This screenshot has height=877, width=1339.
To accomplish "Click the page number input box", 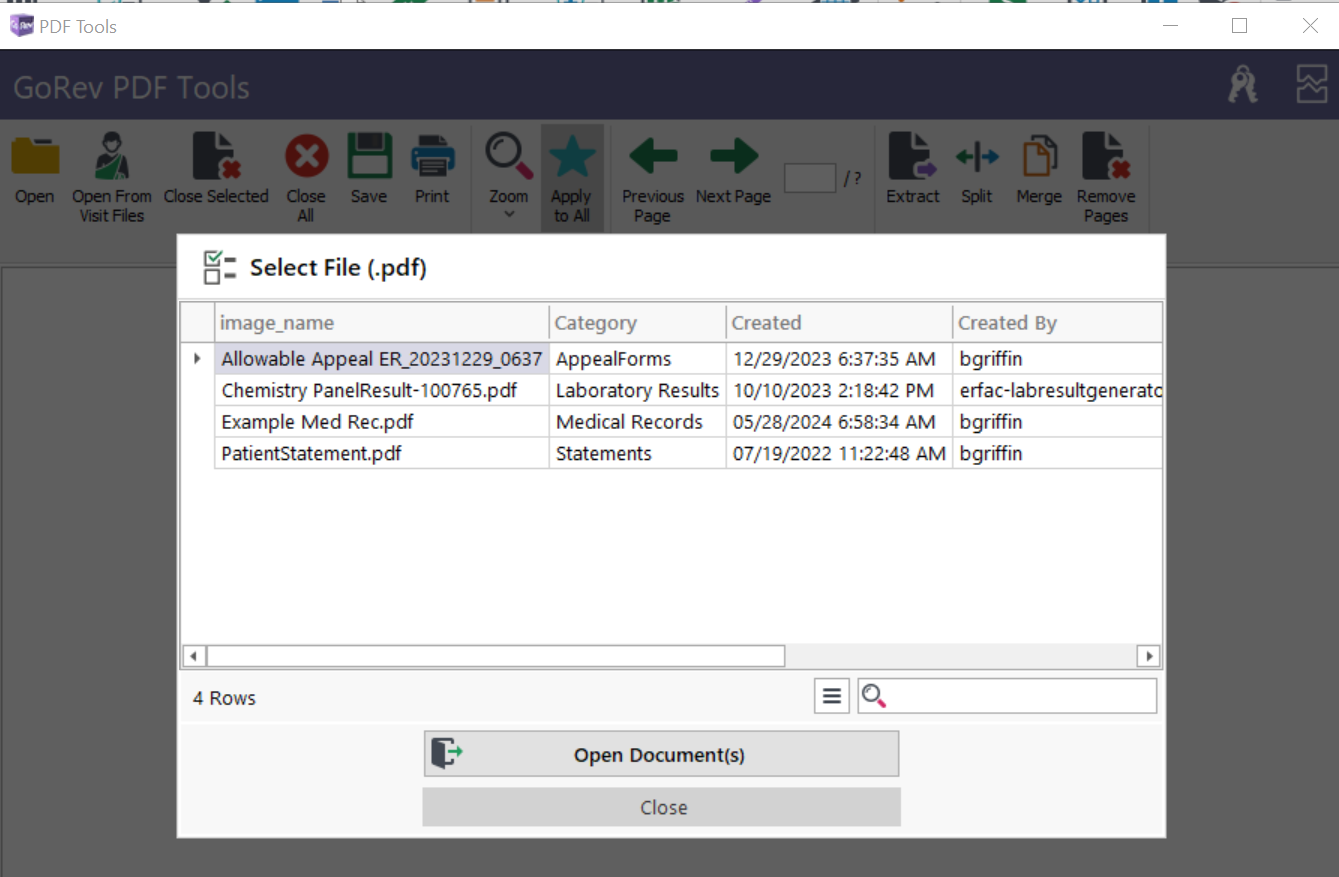I will click(x=810, y=178).
